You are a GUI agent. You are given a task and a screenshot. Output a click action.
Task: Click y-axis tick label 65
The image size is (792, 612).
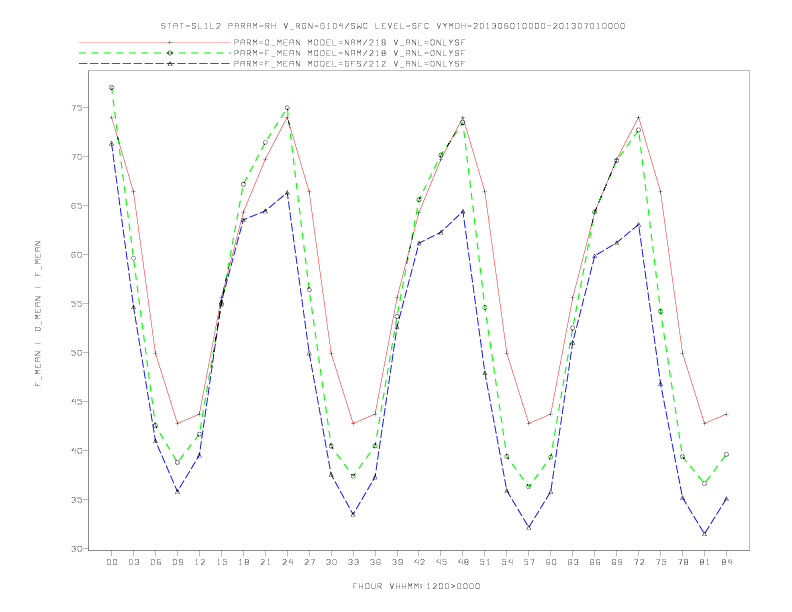78,206
